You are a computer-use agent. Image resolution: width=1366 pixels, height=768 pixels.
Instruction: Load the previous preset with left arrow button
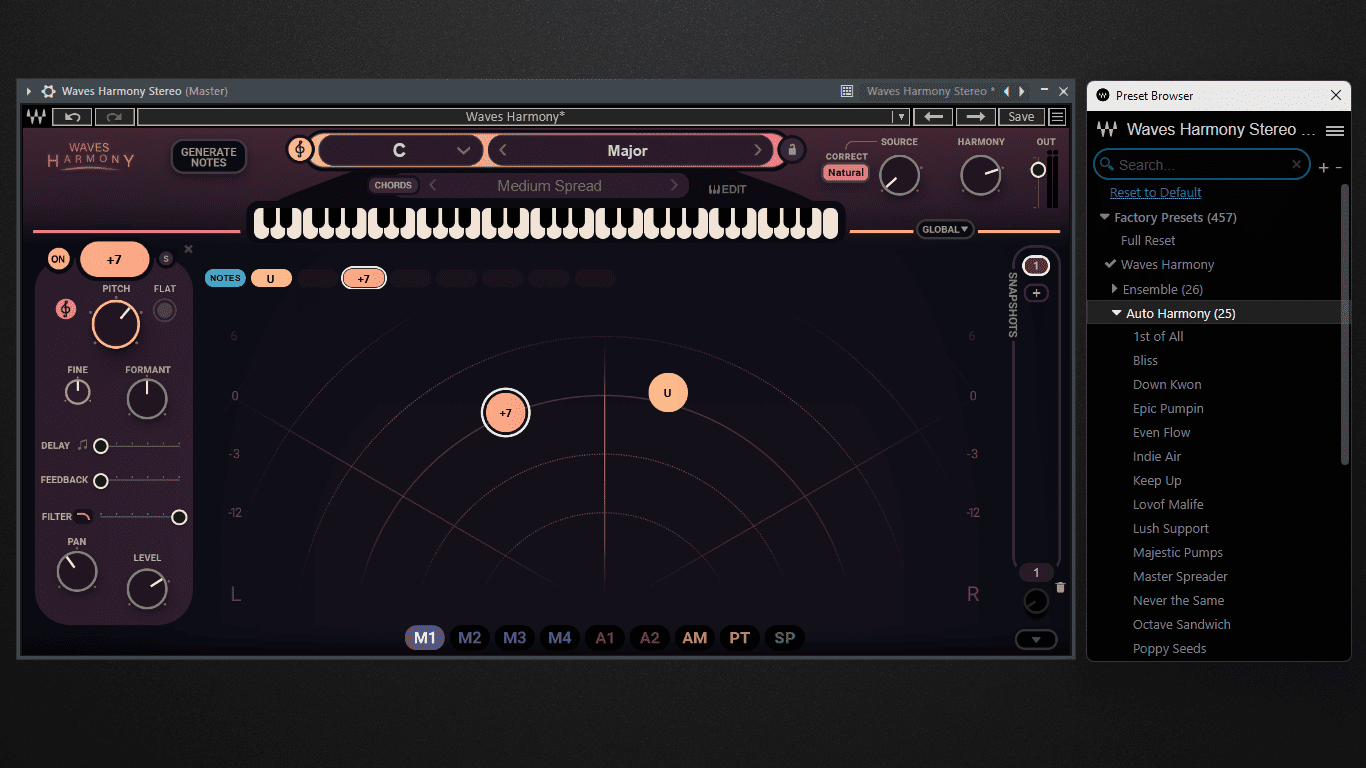click(x=933, y=117)
